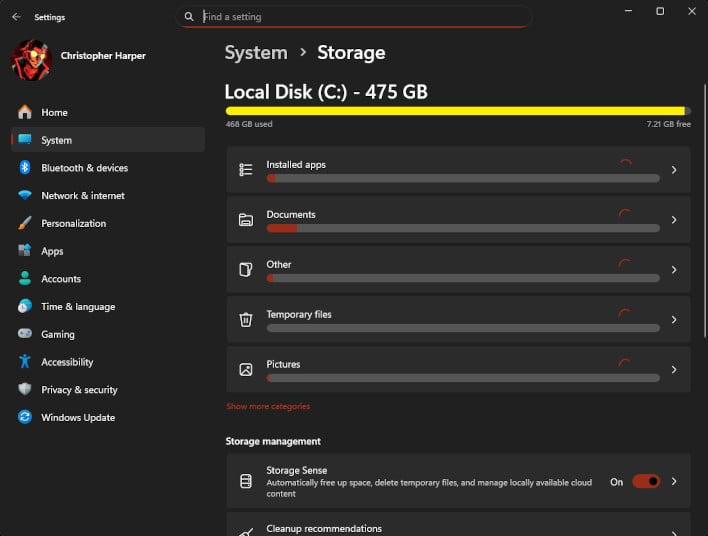Click the Other category icon
708x536 pixels.
coord(246,270)
